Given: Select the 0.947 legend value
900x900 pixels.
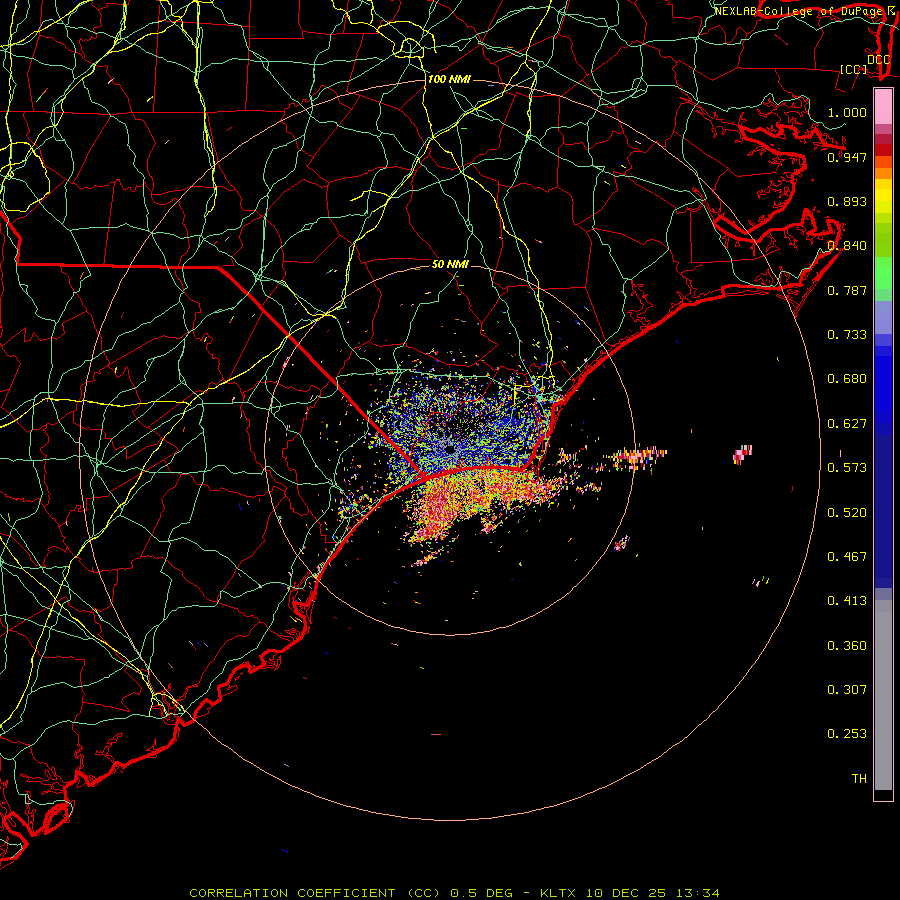Looking at the screenshot, I should click(847, 157).
